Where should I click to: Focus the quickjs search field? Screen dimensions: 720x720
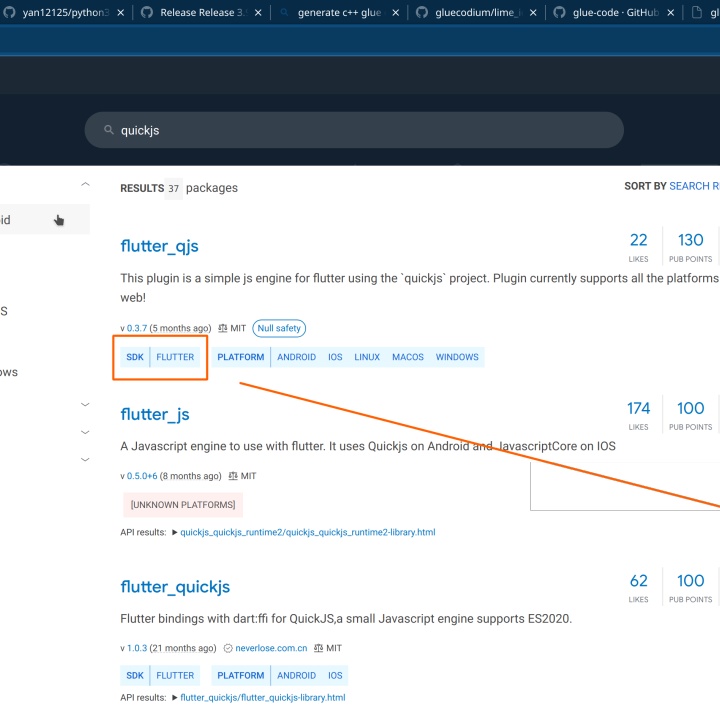pyautogui.click(x=354, y=130)
